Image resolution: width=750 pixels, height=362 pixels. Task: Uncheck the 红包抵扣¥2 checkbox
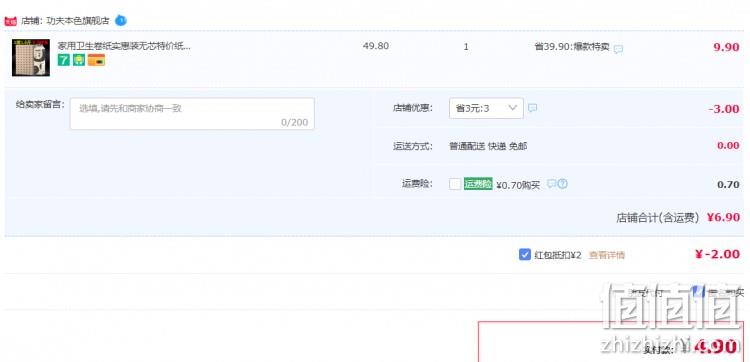pyautogui.click(x=525, y=254)
